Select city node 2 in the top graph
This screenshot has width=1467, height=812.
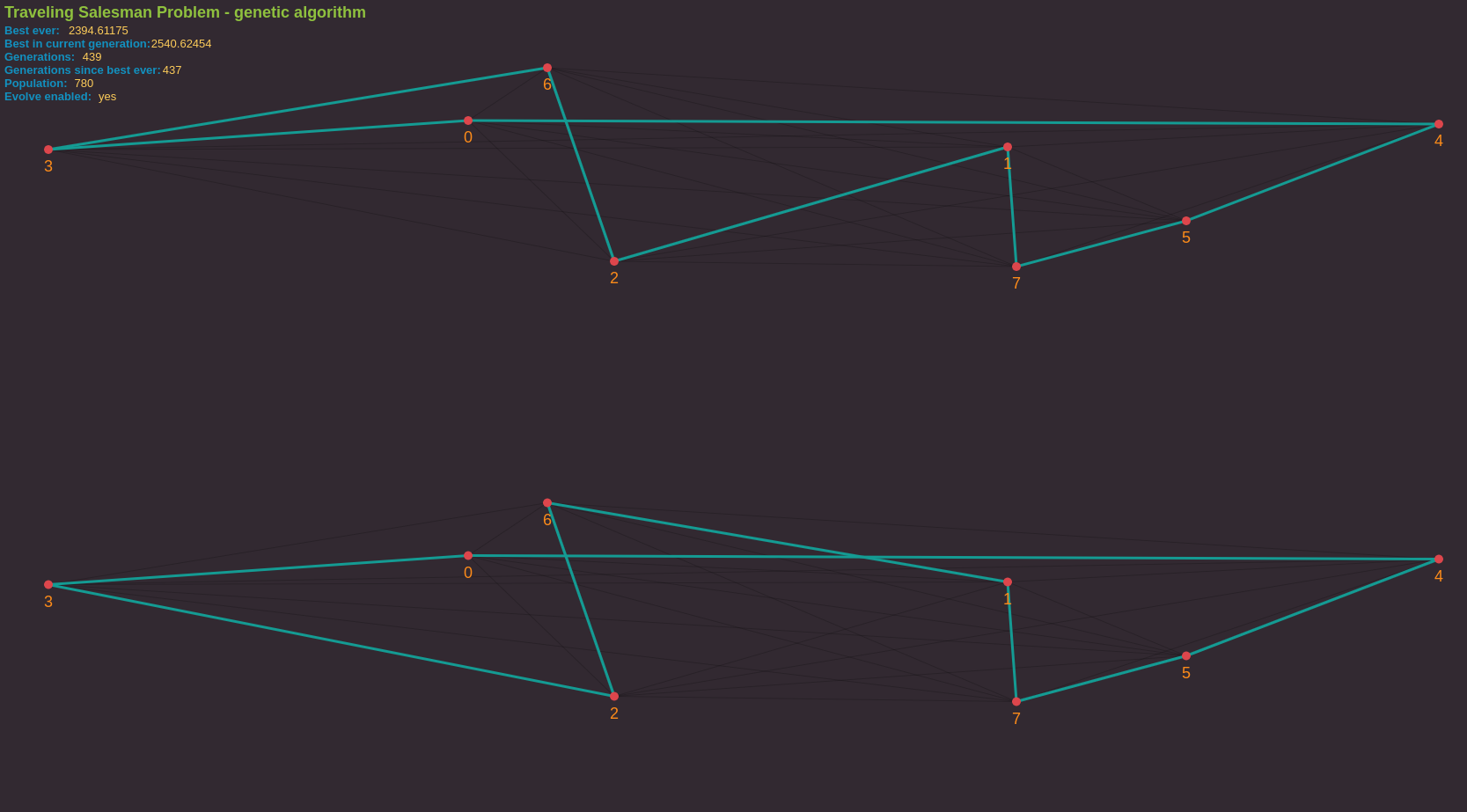(614, 261)
